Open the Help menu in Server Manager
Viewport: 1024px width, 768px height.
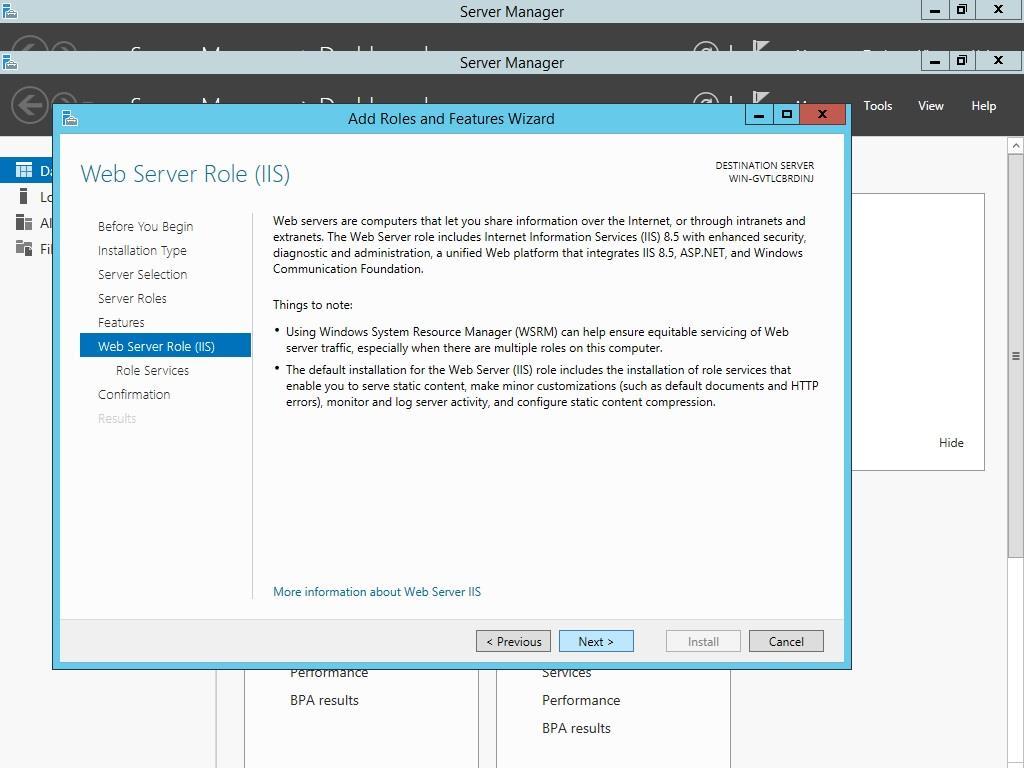click(x=984, y=106)
